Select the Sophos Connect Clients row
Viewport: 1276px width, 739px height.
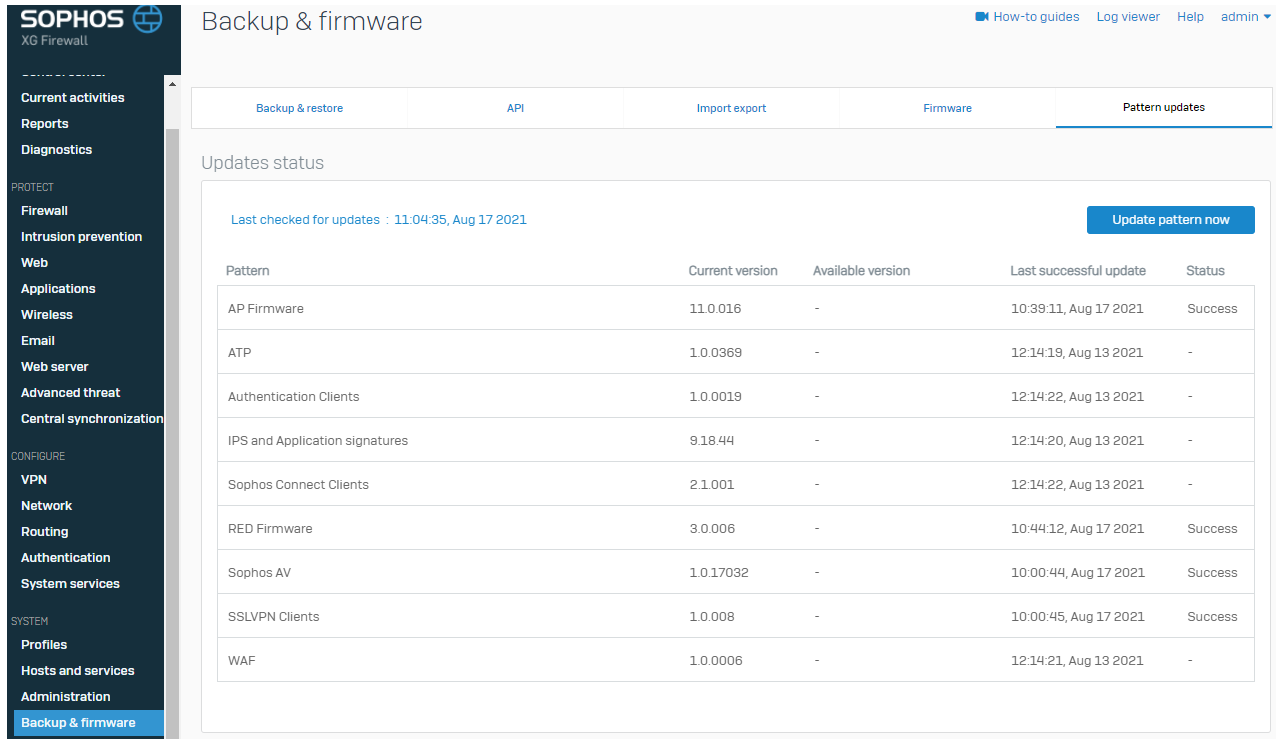pyautogui.click(x=735, y=484)
